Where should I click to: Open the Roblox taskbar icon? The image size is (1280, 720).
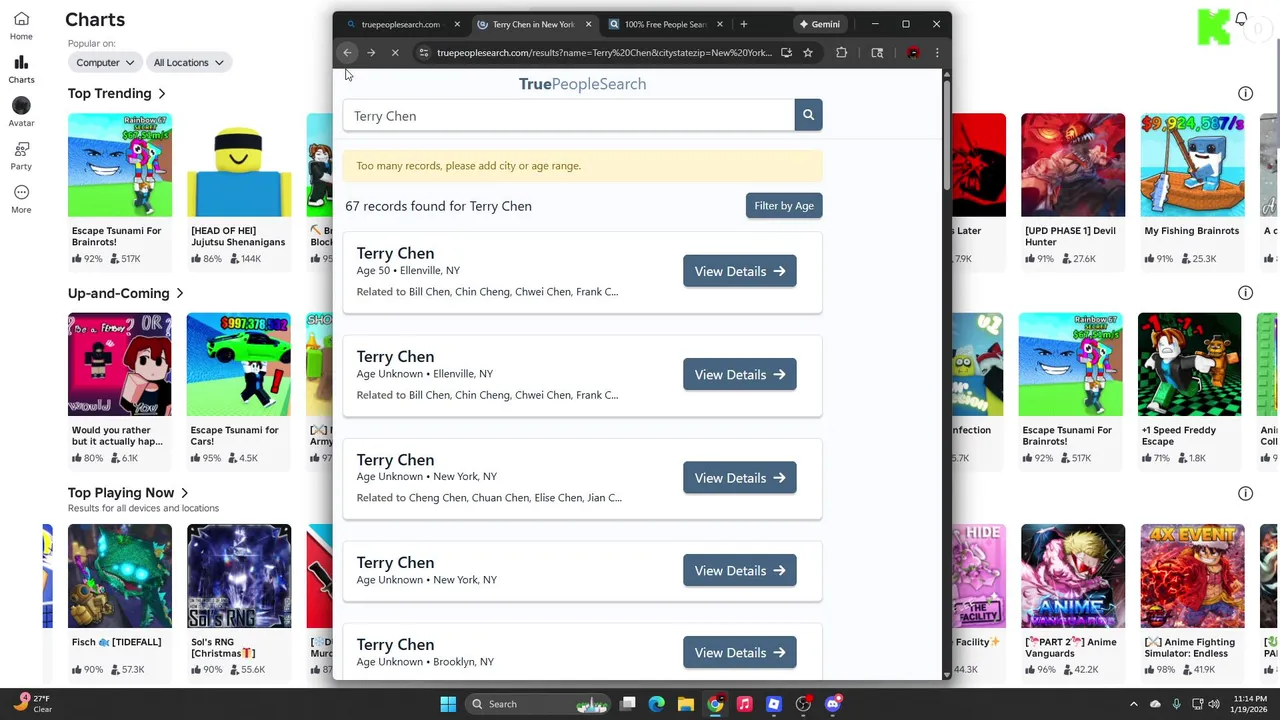(774, 704)
